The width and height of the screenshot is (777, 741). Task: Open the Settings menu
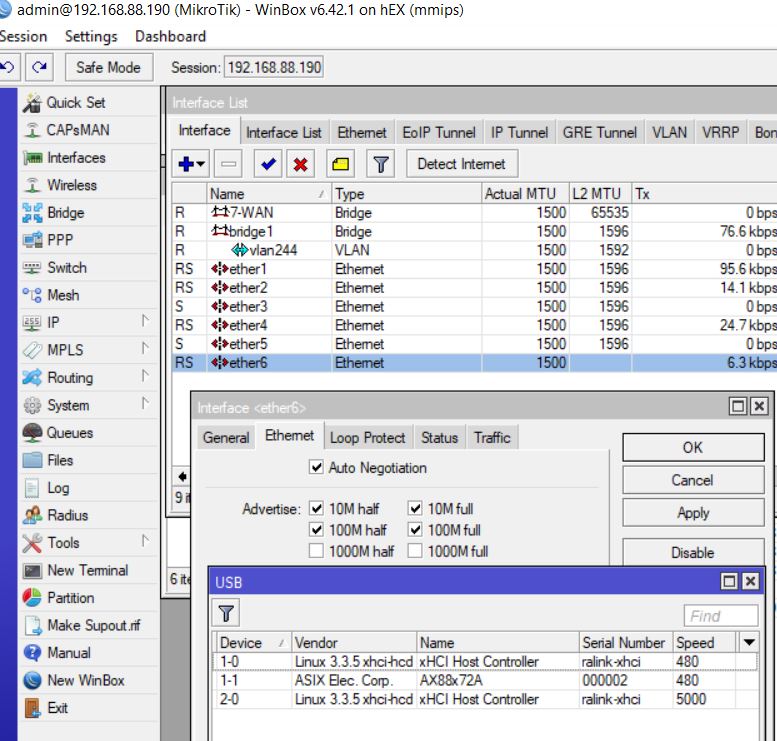[91, 36]
